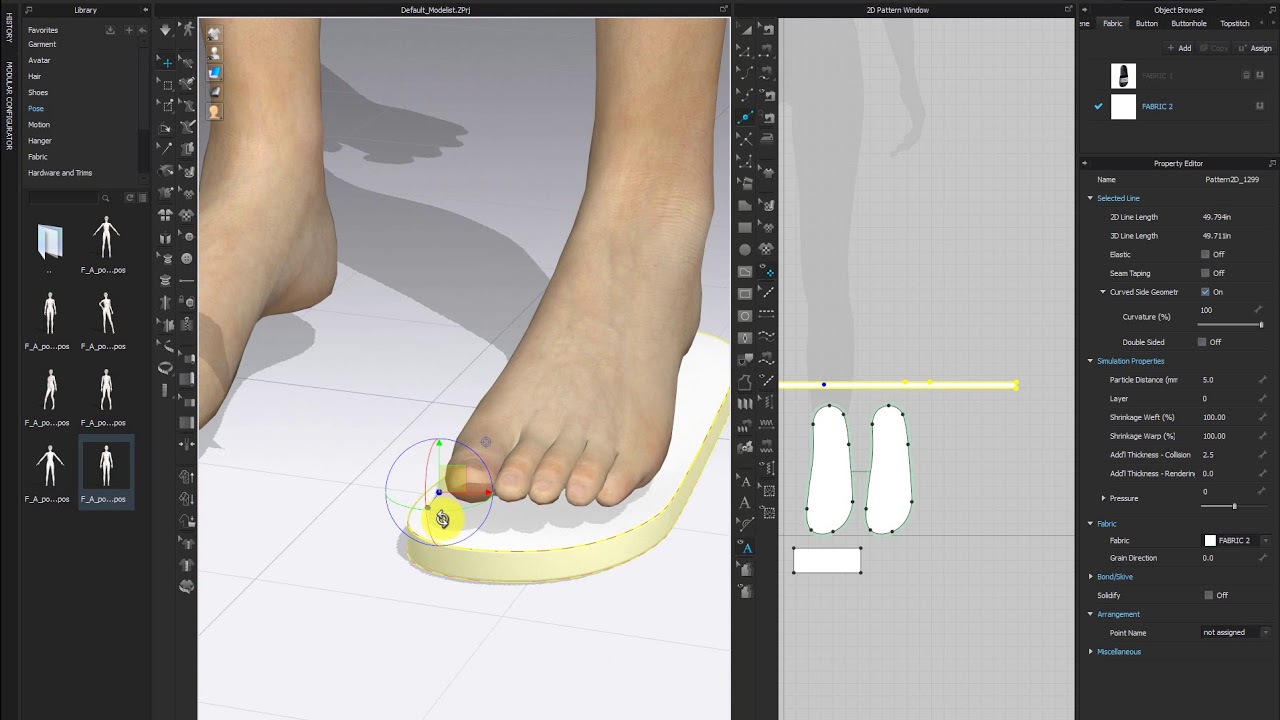The height and width of the screenshot is (720, 1280).
Task: Collapse the Selected Line section
Action: (1090, 198)
